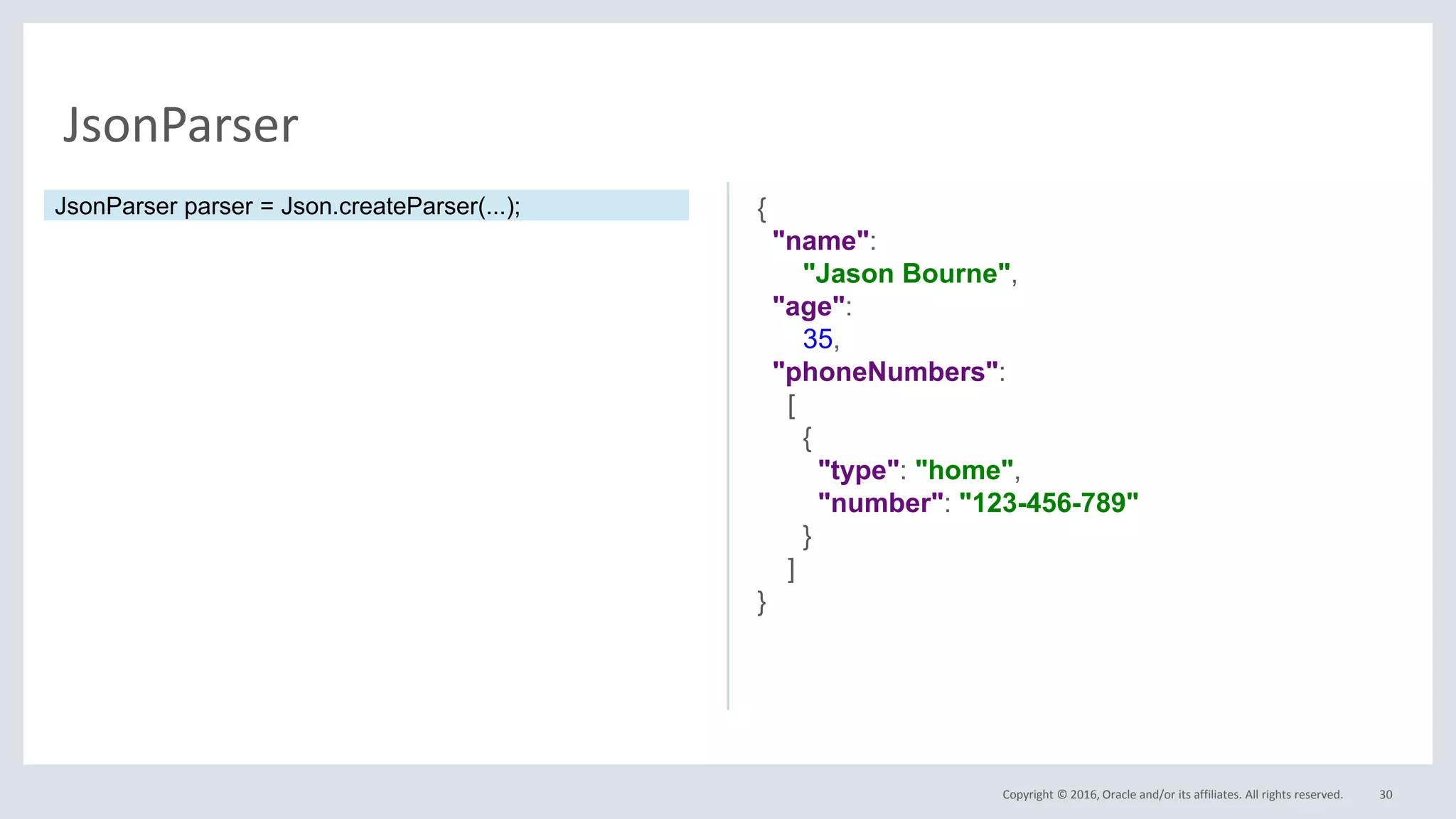The width and height of the screenshot is (1456, 819).
Task: Click the outermost opening curly brace
Action: [761, 209]
